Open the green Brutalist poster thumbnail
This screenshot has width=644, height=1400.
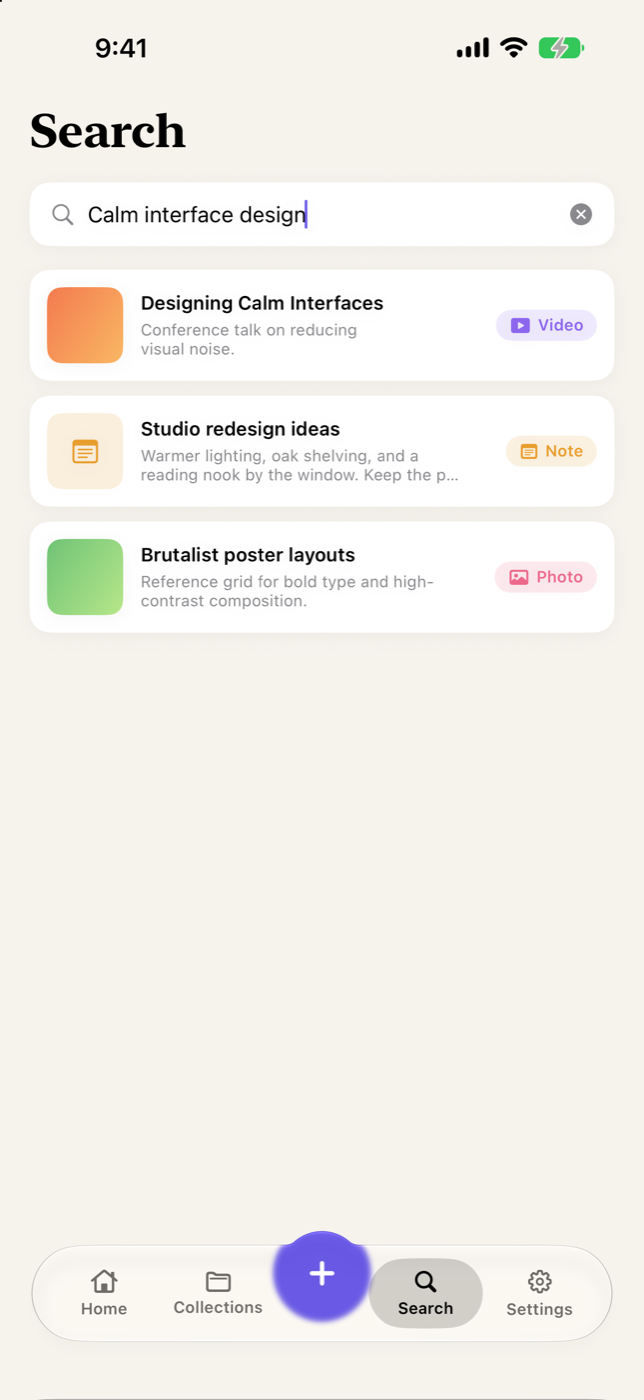click(x=85, y=577)
